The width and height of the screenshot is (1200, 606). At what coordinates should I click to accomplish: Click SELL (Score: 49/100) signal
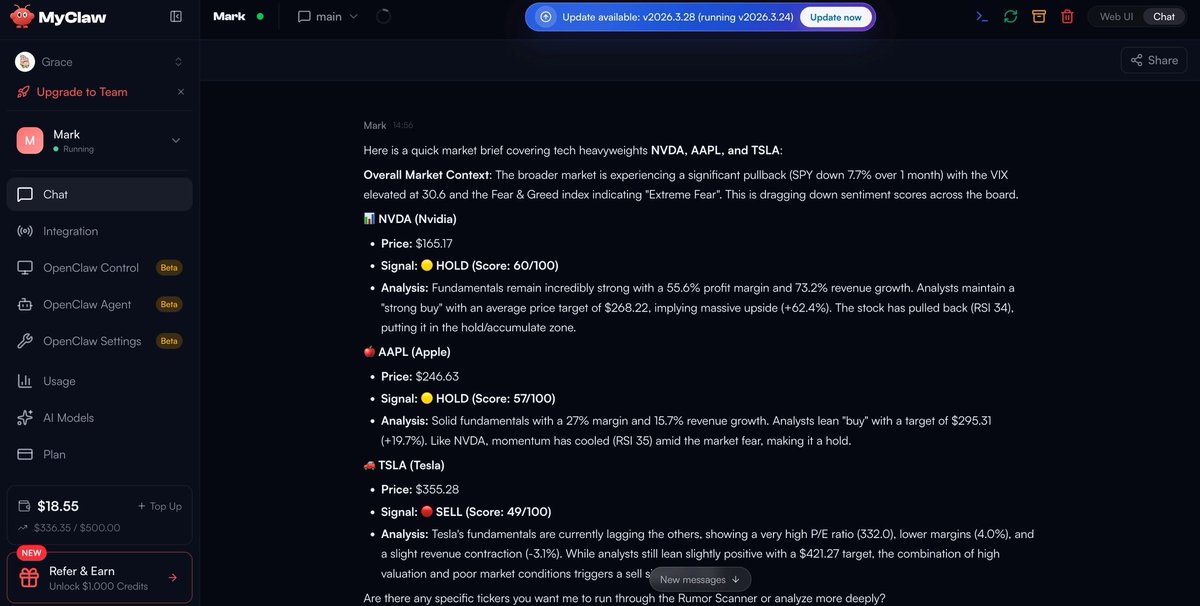[494, 512]
